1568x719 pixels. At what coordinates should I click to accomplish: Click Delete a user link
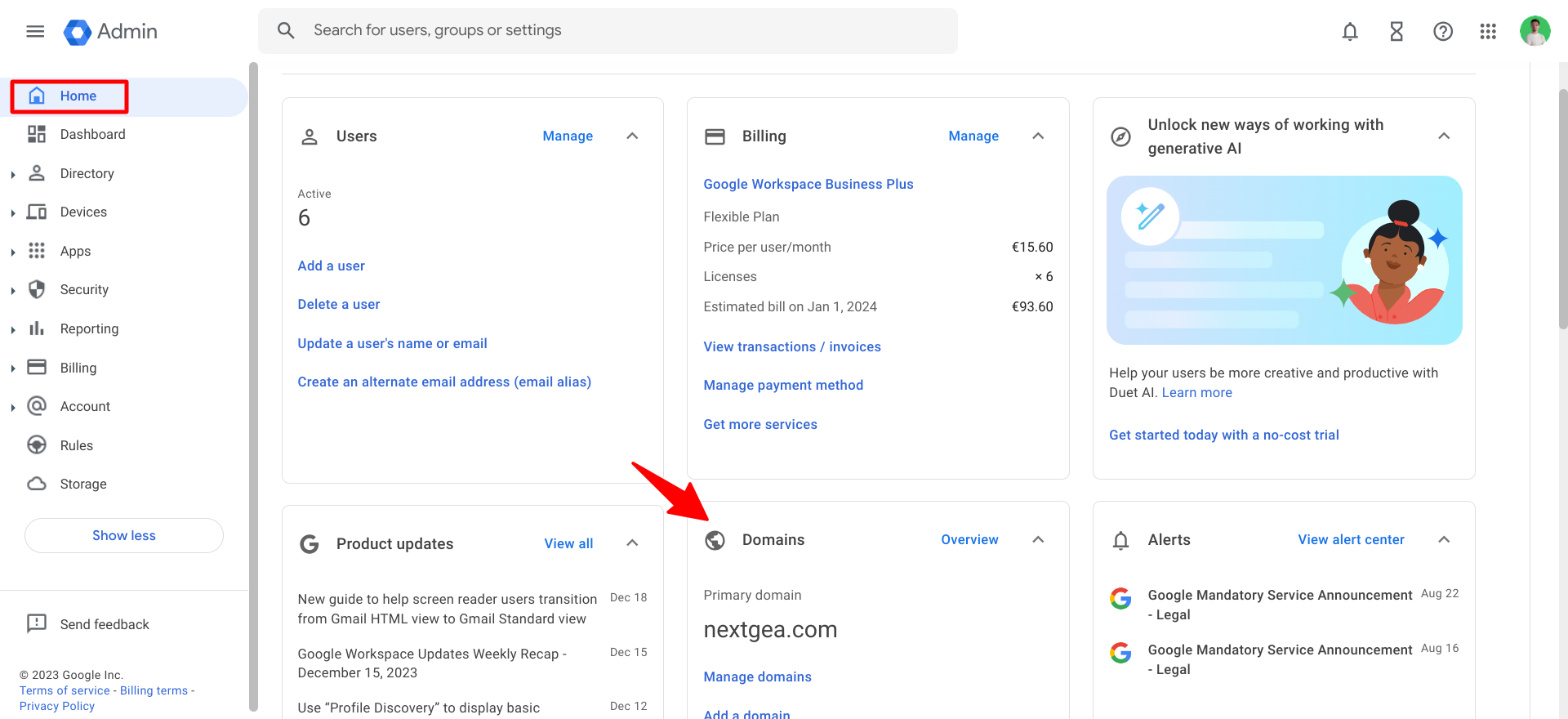(x=339, y=304)
